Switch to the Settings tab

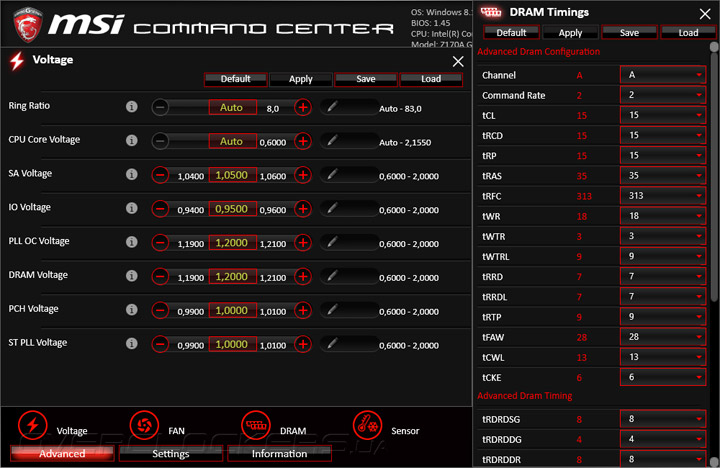point(171,453)
